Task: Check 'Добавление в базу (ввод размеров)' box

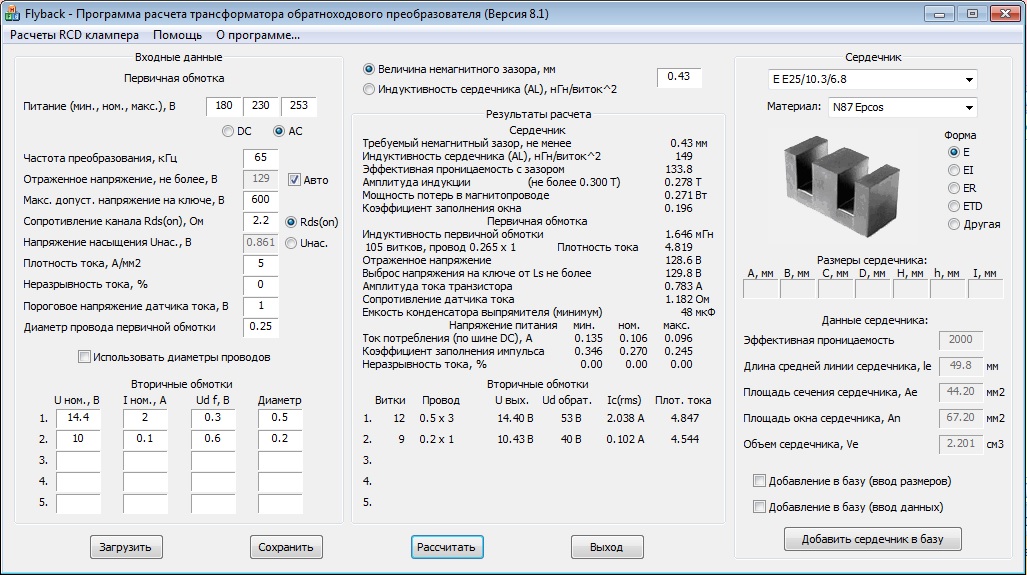Action: pyautogui.click(x=760, y=481)
